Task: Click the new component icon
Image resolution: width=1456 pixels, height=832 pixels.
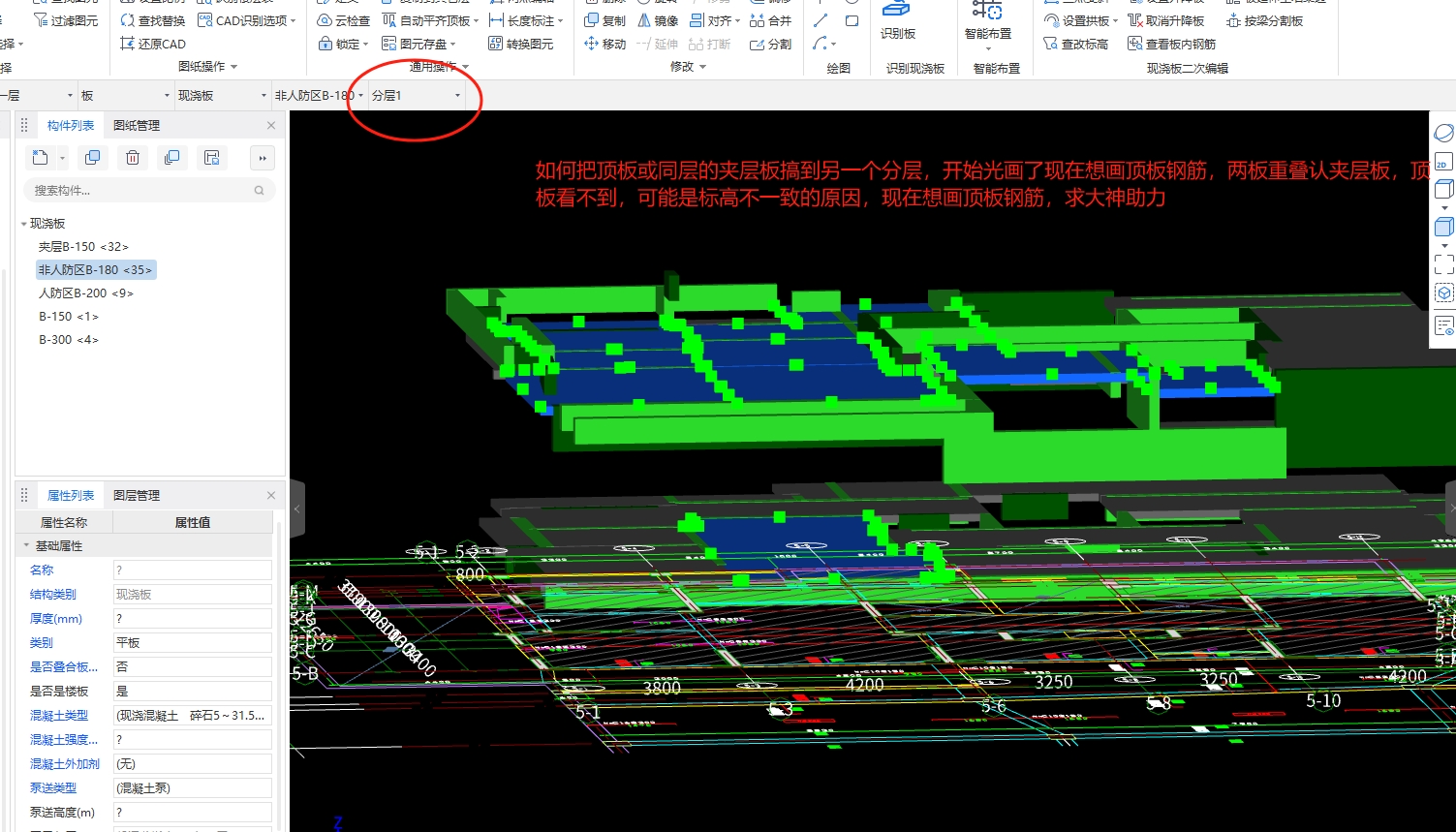Action: [x=40, y=158]
